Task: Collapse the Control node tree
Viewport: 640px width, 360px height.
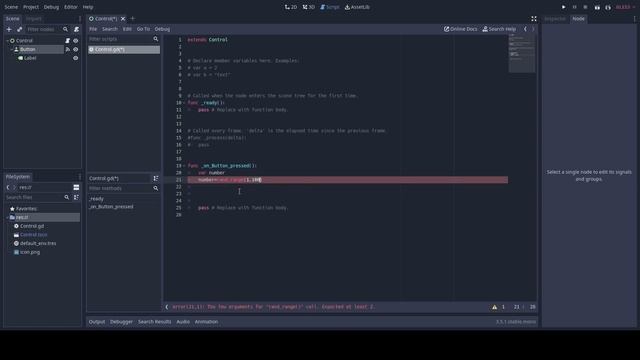Action: pyautogui.click(x=7, y=41)
